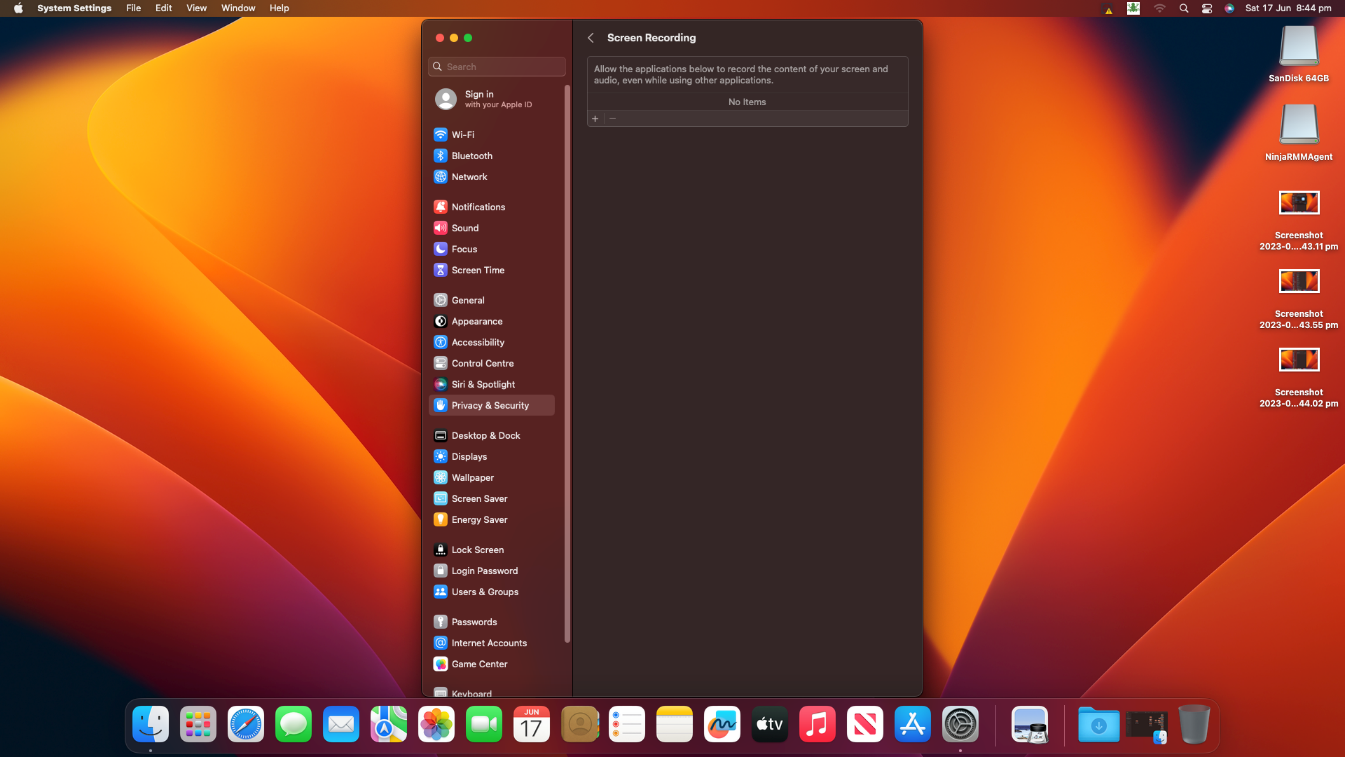
Task: Open Reminders from the Dock
Action: click(x=627, y=724)
